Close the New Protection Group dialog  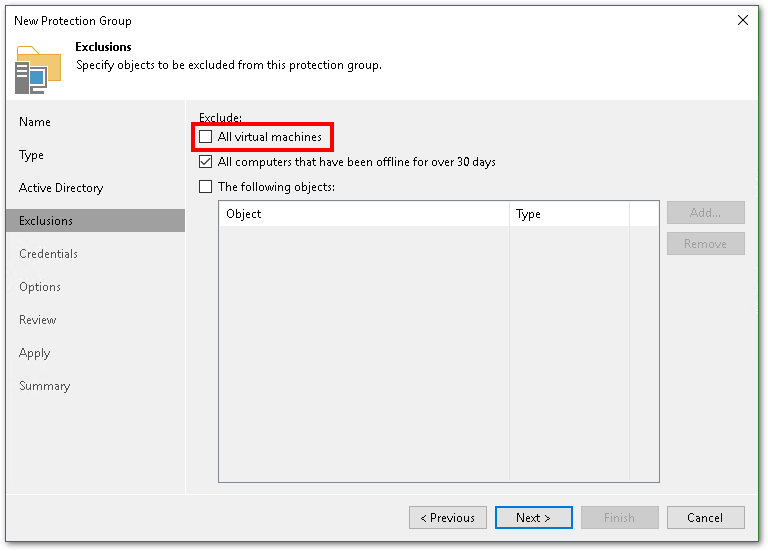pos(742,20)
